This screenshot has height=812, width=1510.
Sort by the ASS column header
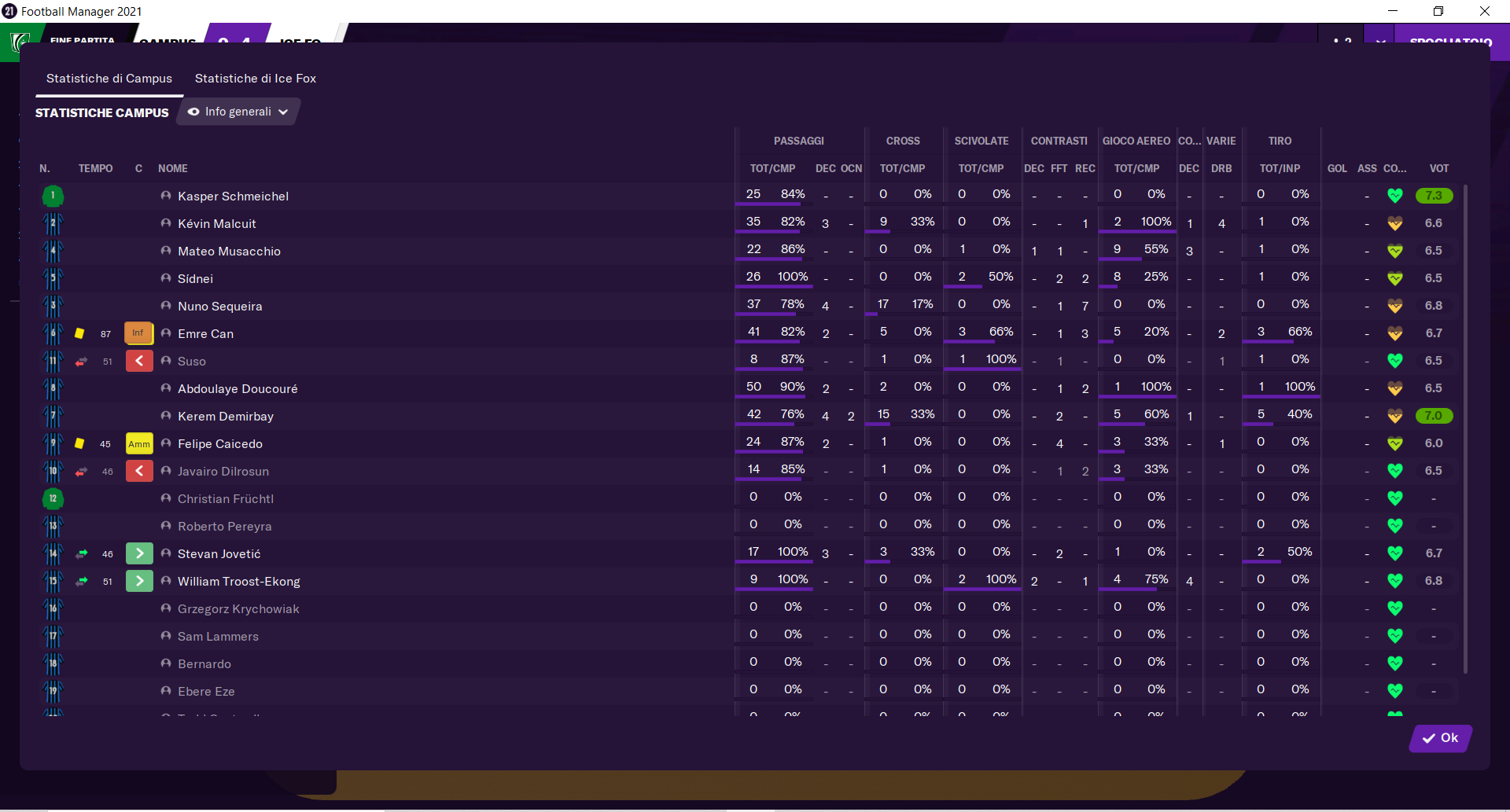[x=1367, y=168]
